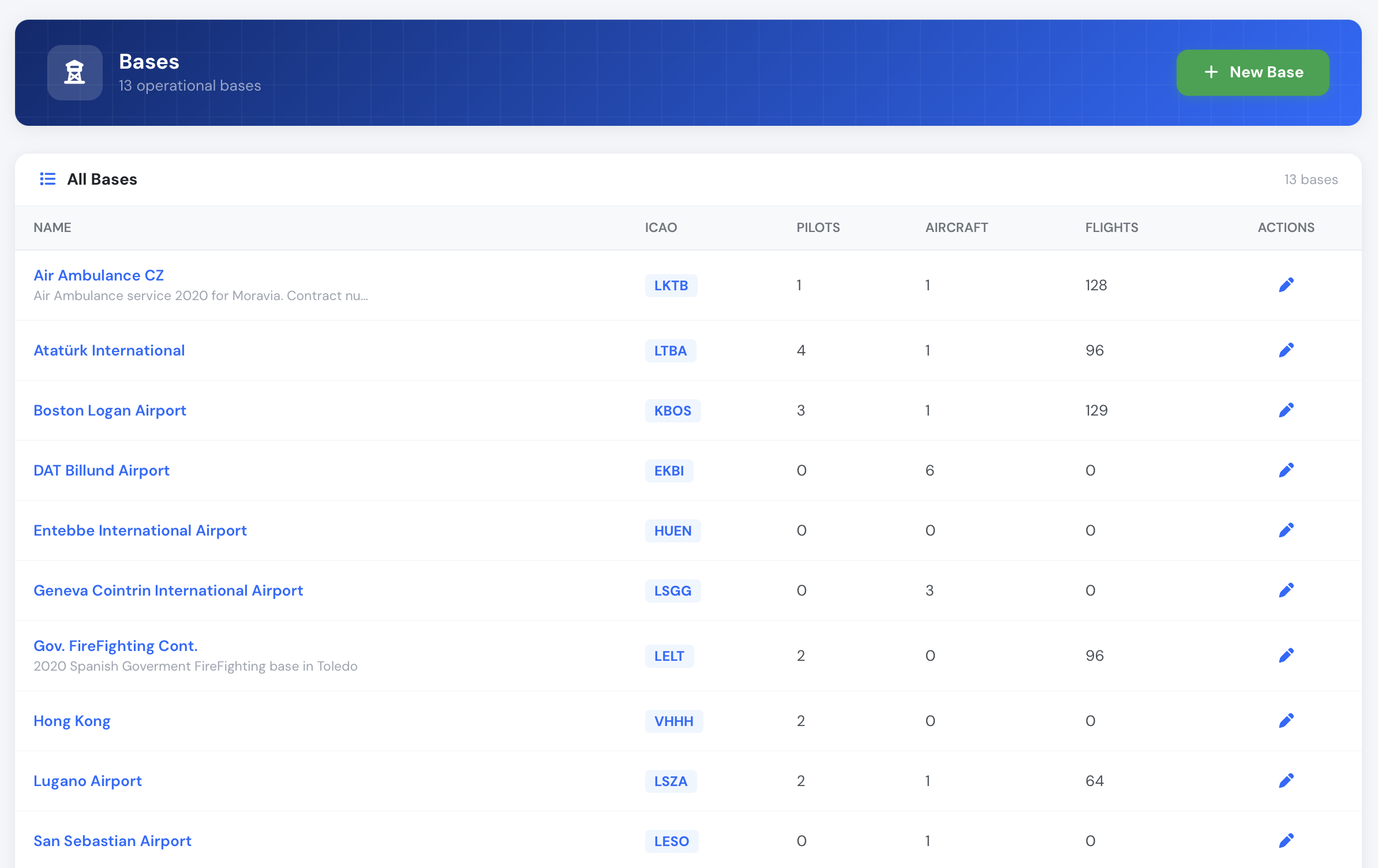The width and height of the screenshot is (1378, 868).
Task: Click the list icon beside All Bases
Action: tap(47, 179)
